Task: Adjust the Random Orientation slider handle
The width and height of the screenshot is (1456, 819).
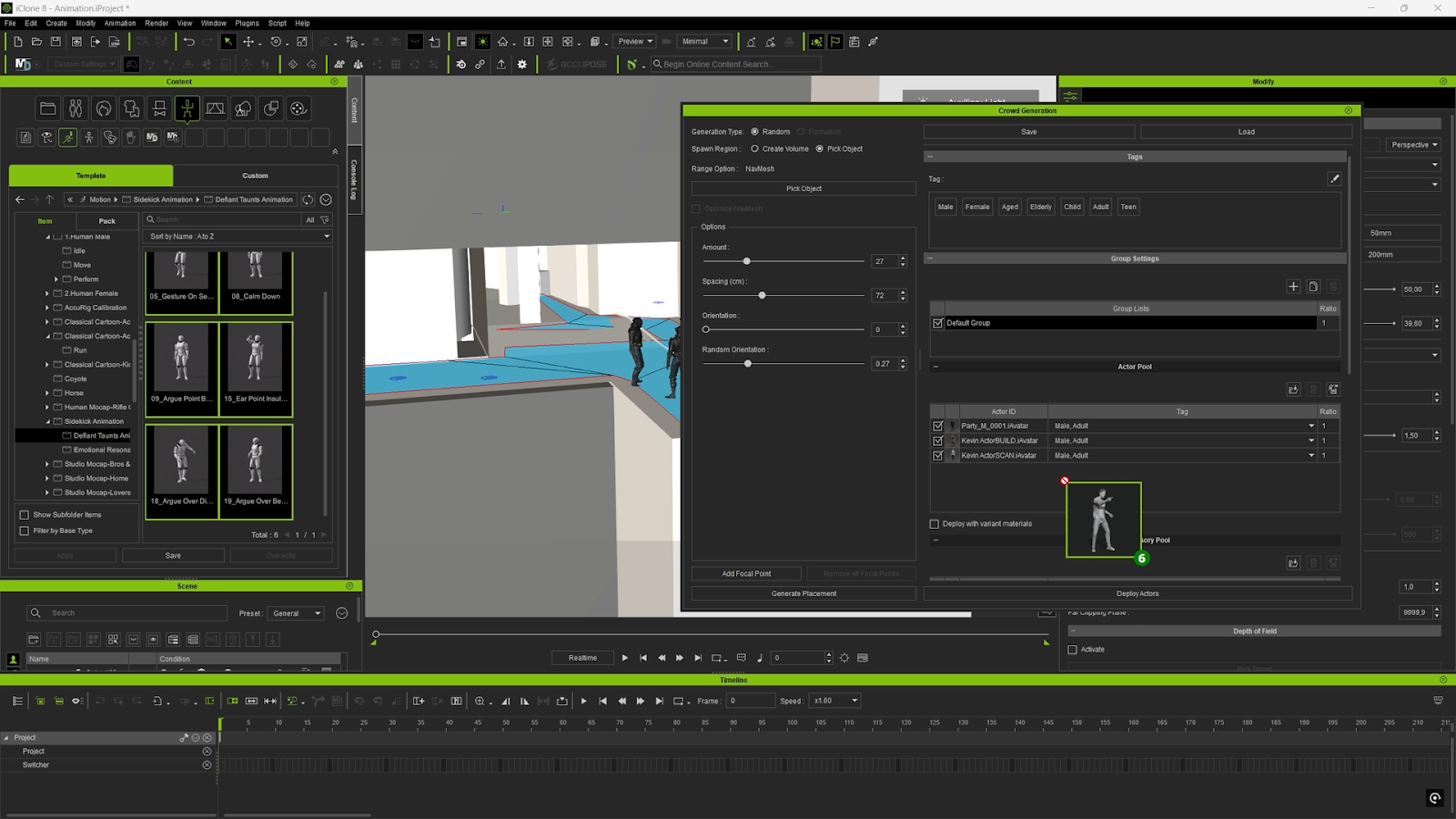Action: (x=748, y=364)
